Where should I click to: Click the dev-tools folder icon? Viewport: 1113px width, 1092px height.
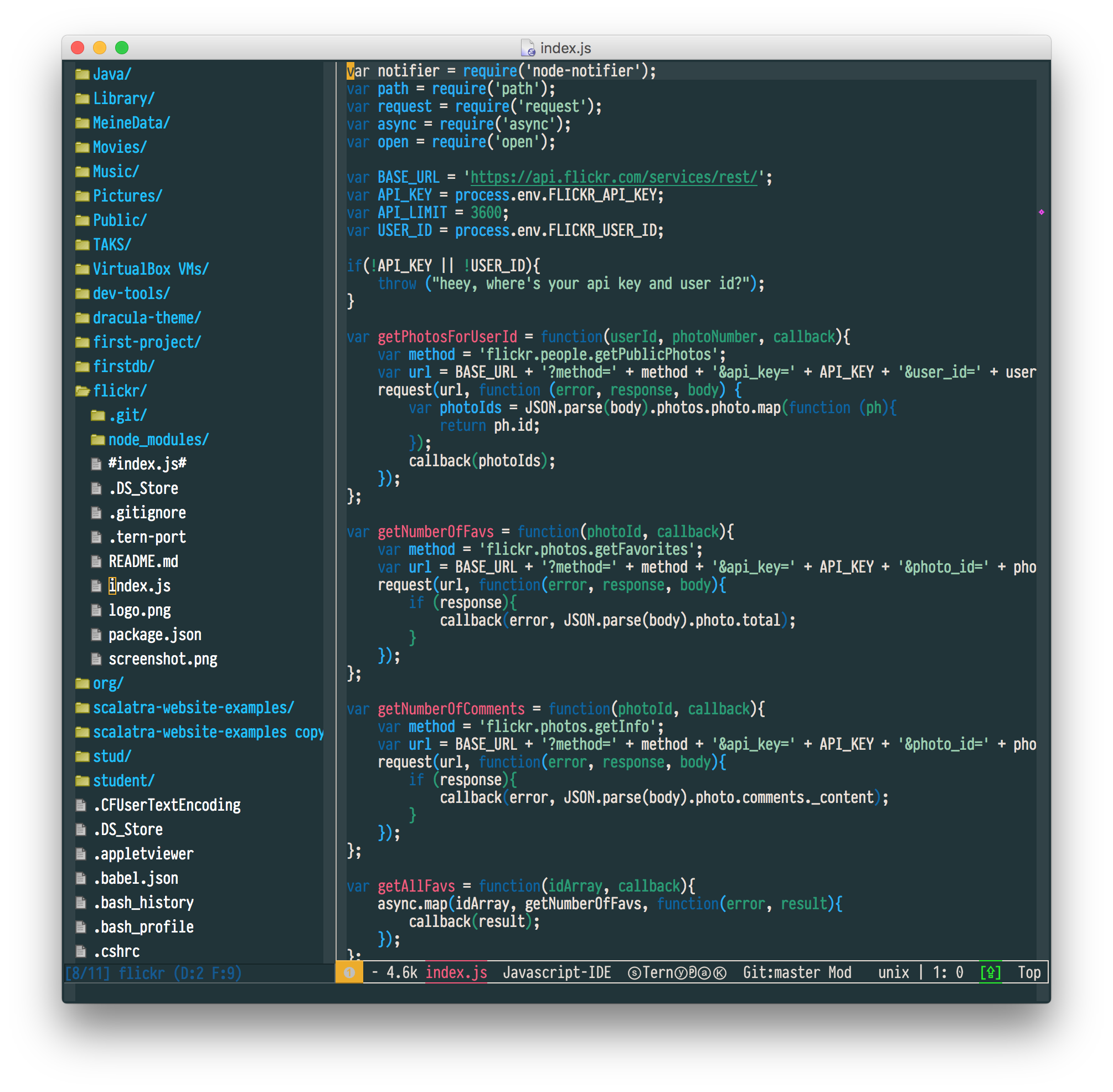coord(83,293)
